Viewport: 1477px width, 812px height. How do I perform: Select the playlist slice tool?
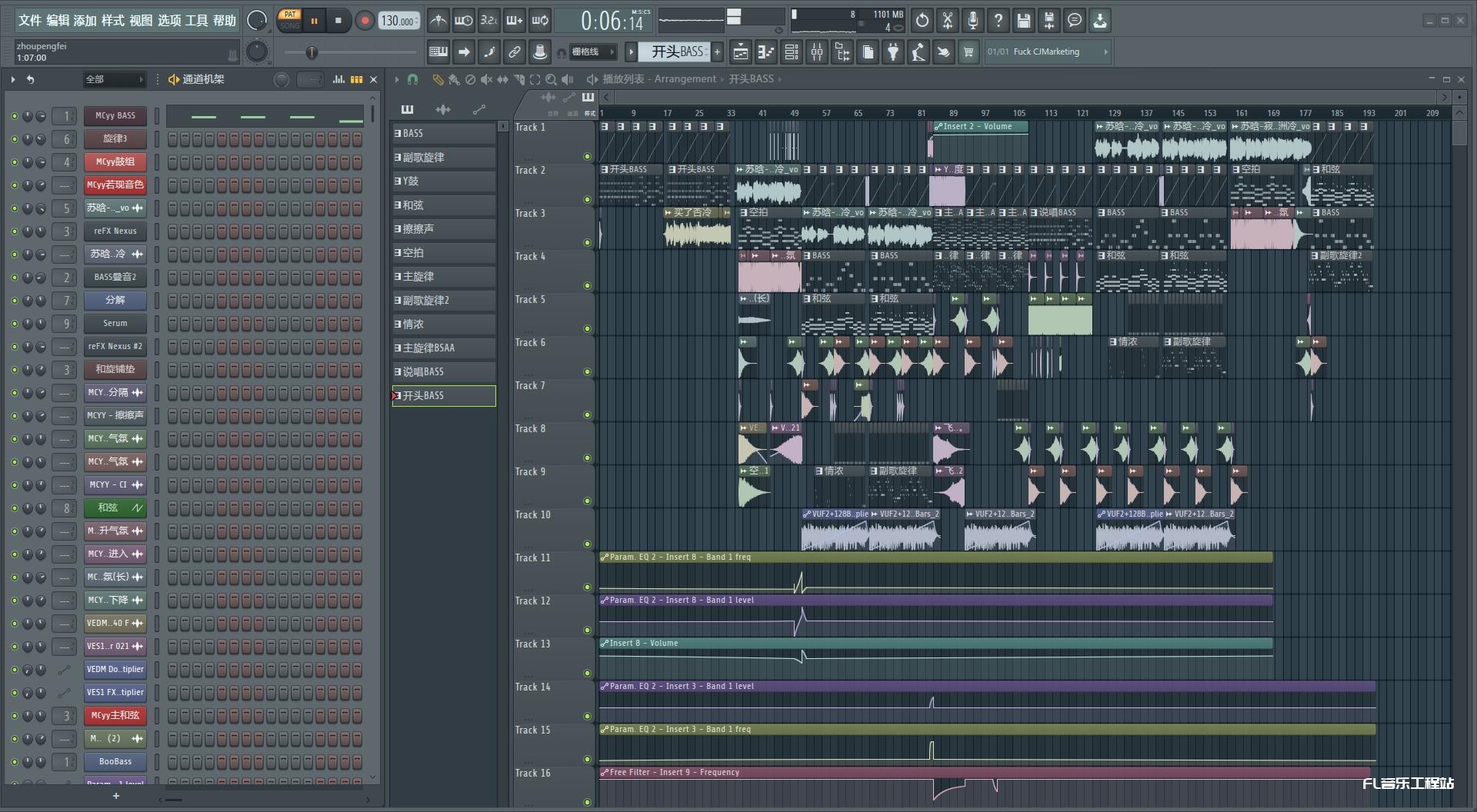pyautogui.click(x=518, y=79)
